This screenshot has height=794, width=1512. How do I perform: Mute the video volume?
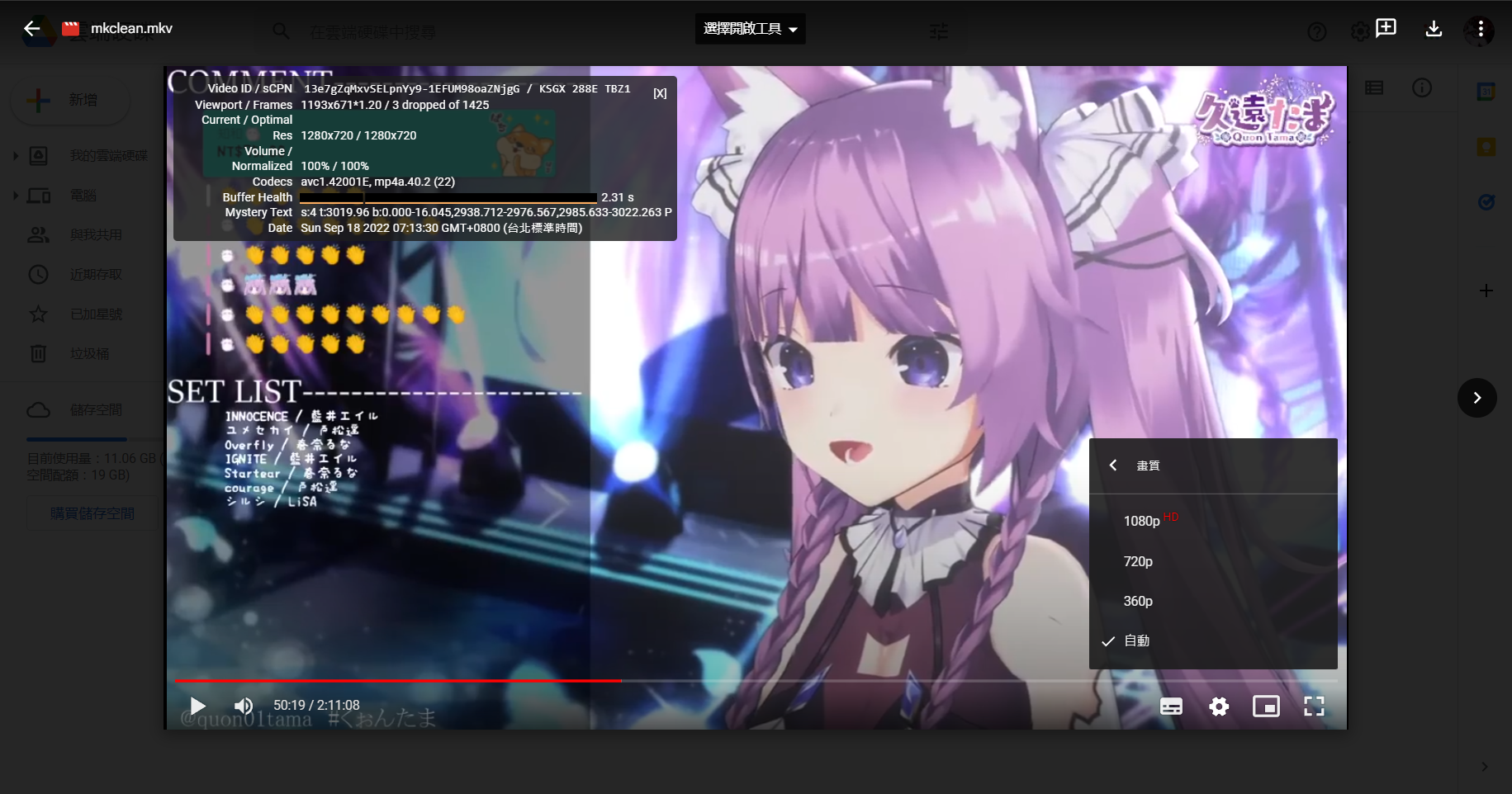[244, 706]
